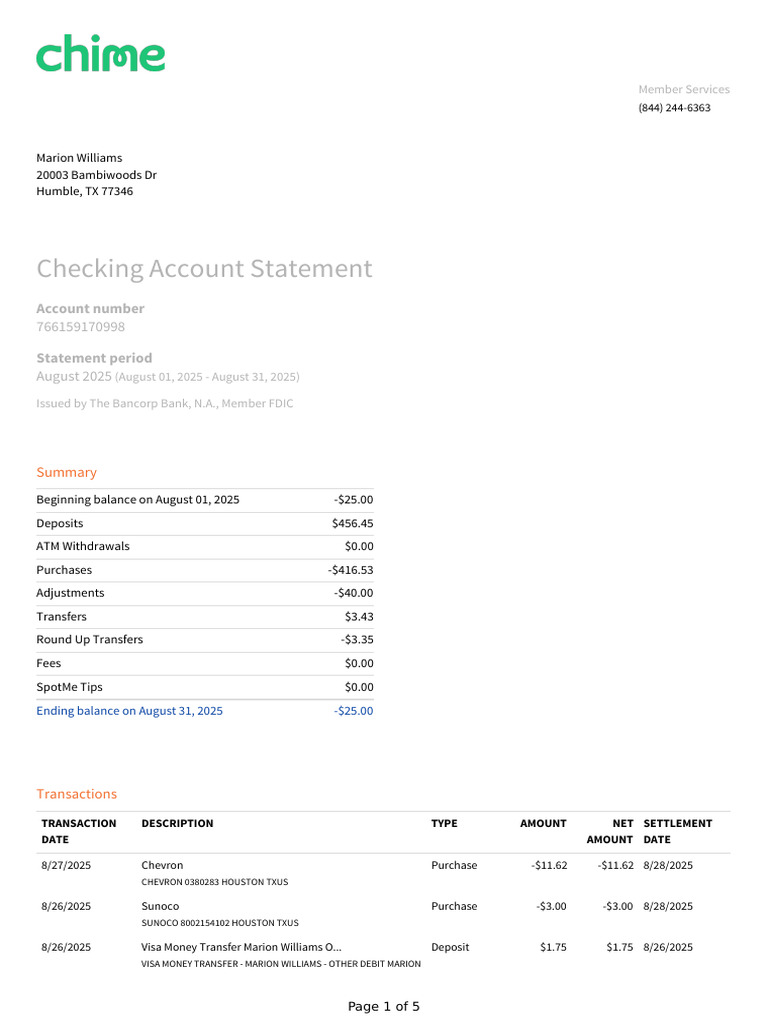Click the Round Up Transfers amount -$3.35
The width and height of the screenshot is (768, 1024).
(x=357, y=639)
